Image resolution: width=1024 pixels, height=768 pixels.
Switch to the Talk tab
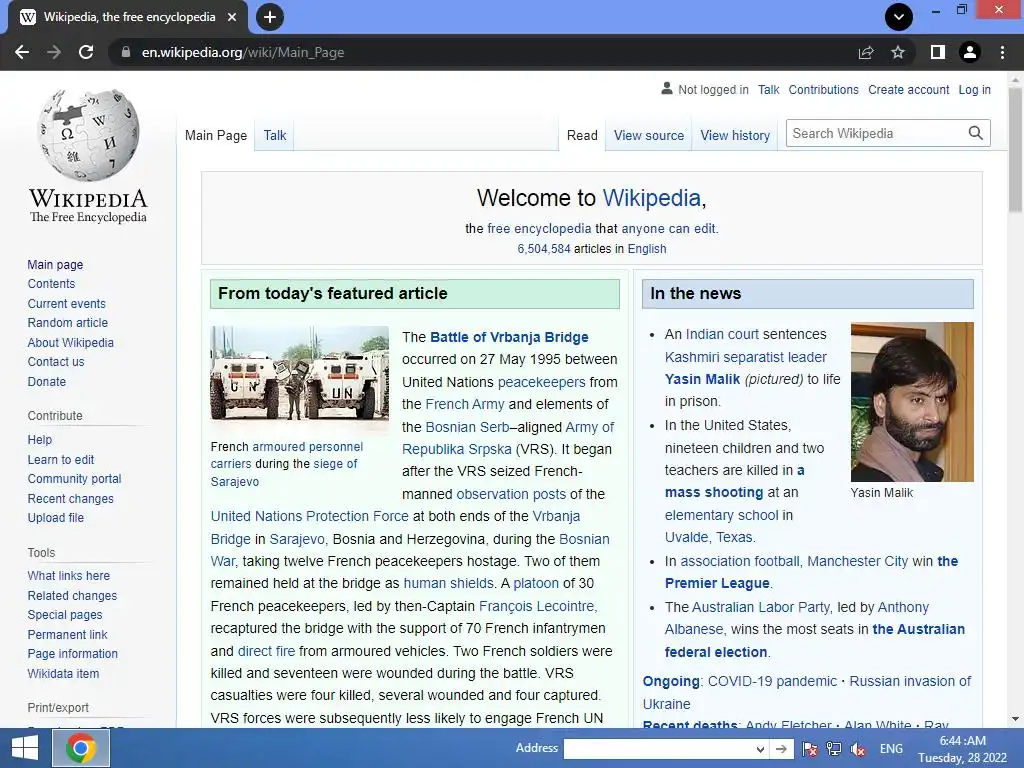point(275,135)
